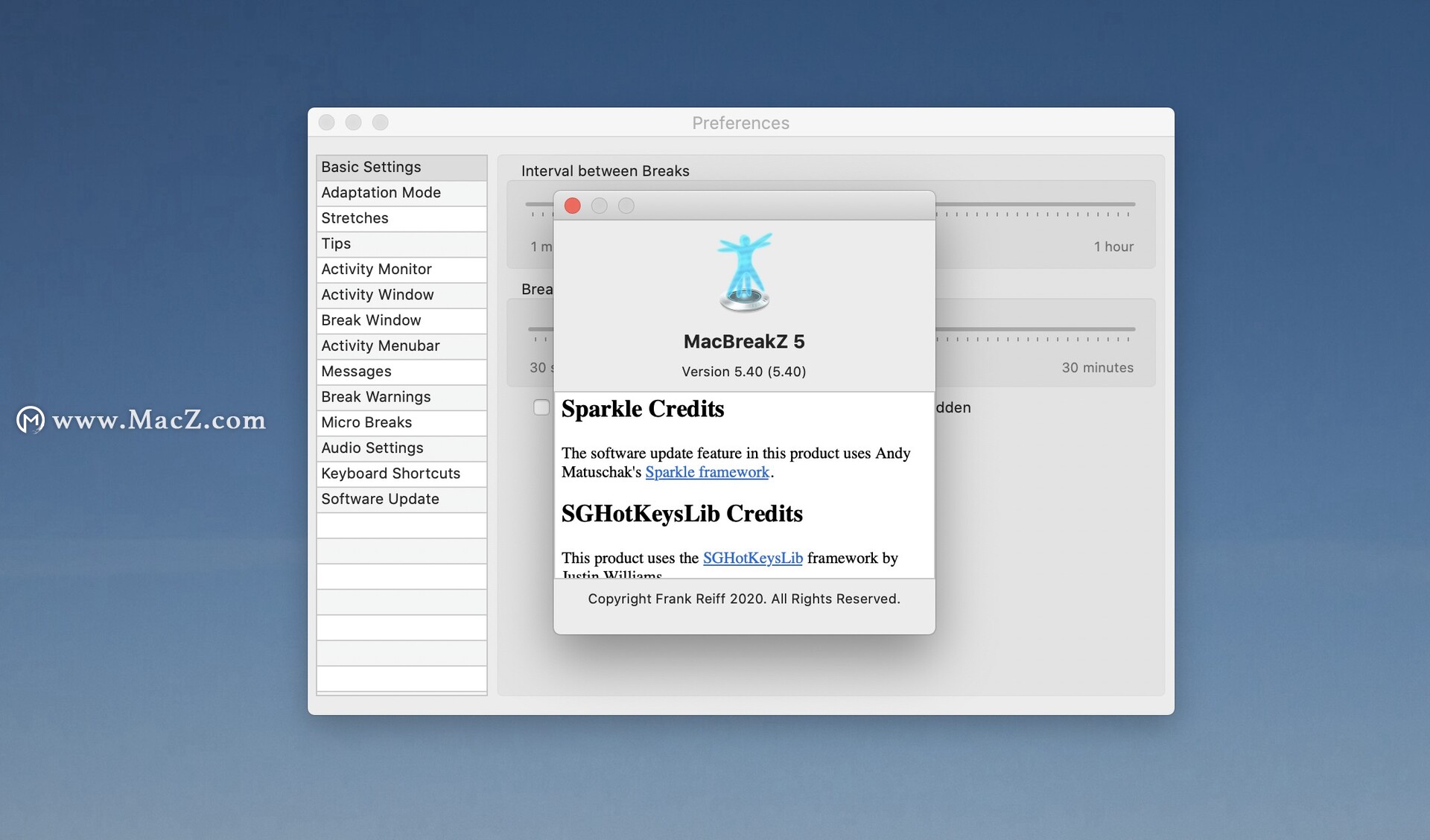Click the Version 5.40 (5.40) text
This screenshot has height=840, width=1430.
pos(744,372)
